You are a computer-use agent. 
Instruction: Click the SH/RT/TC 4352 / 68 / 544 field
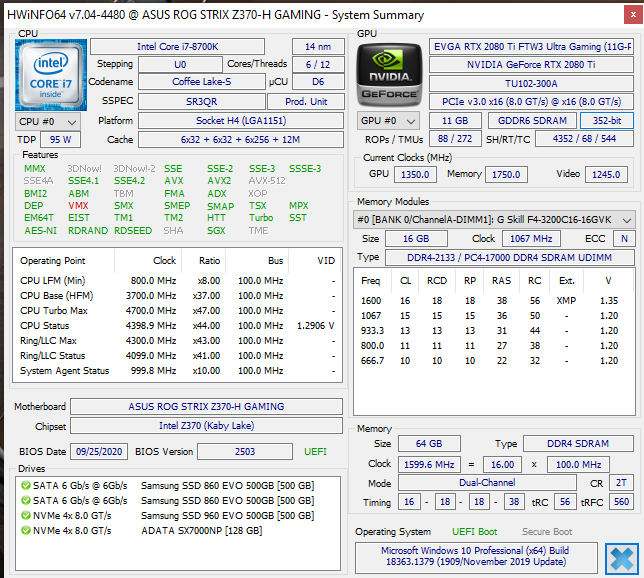pyautogui.click(x=584, y=139)
